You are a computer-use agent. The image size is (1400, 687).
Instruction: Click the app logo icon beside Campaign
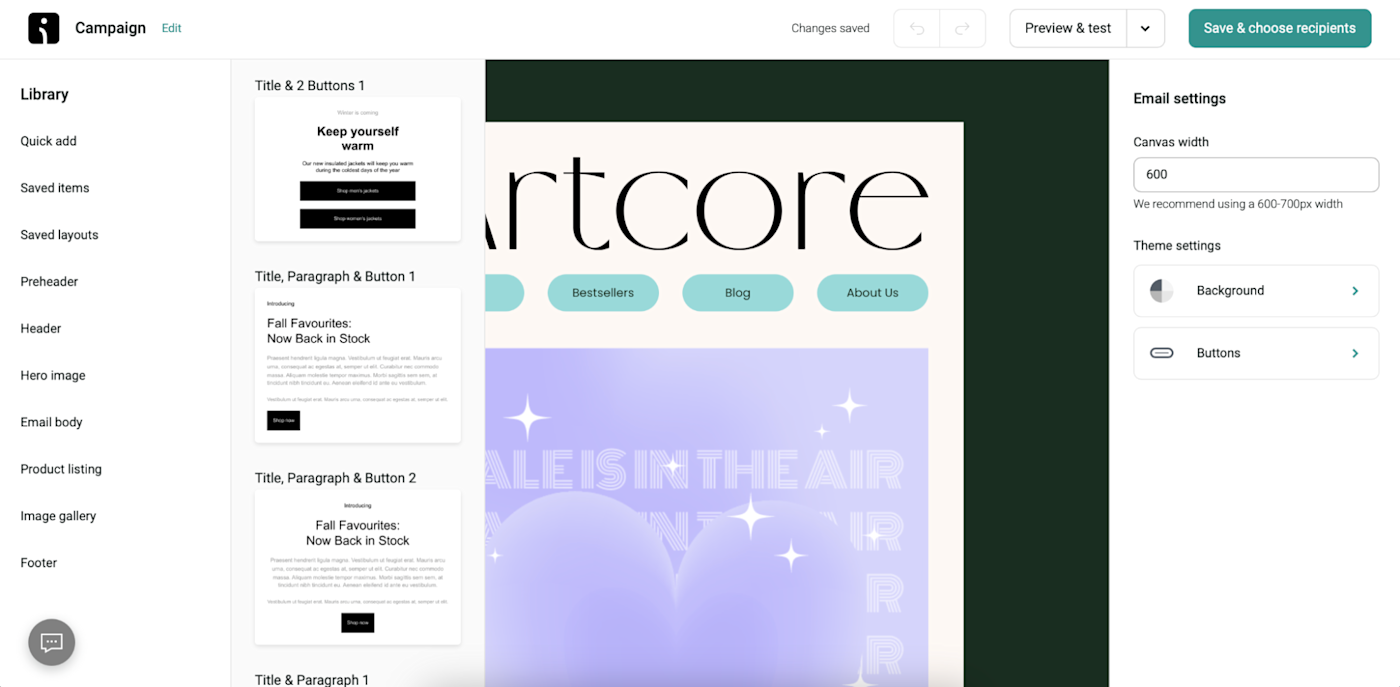[x=43, y=28]
